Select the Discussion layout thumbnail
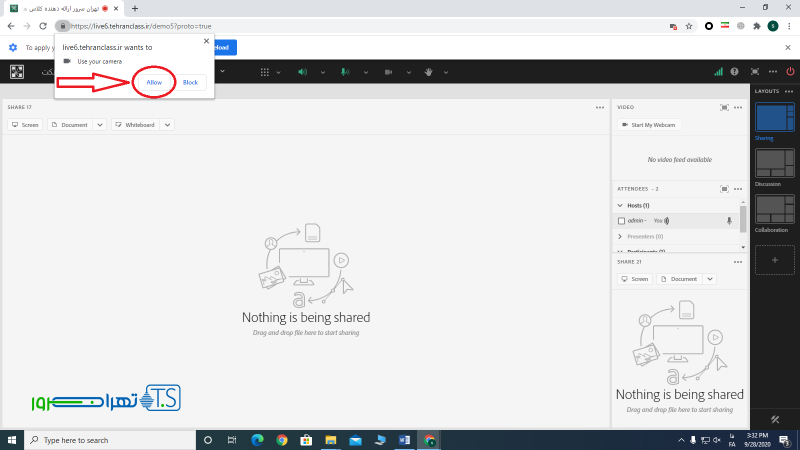This screenshot has height=450, width=800. pos(775,163)
